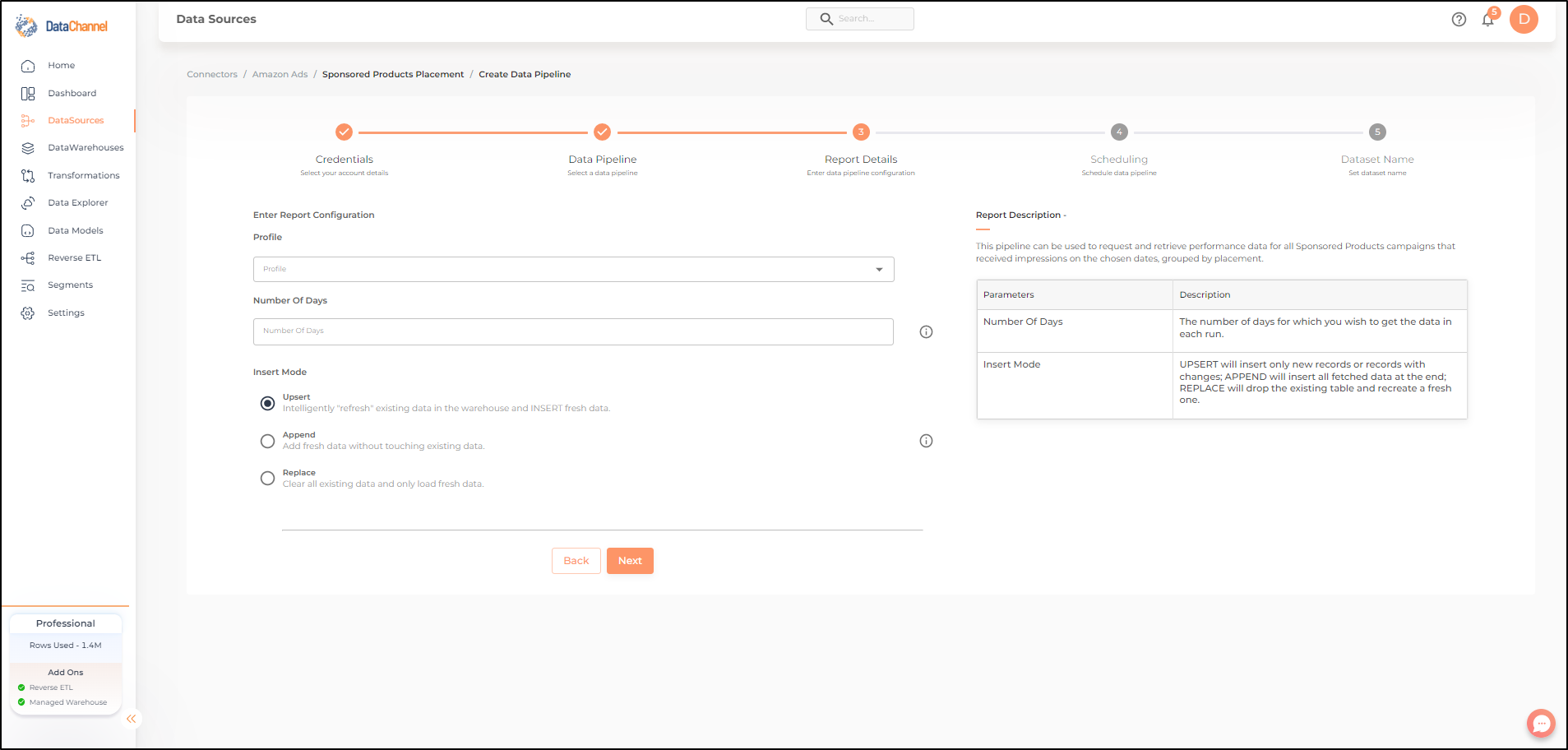Image resolution: width=1568 pixels, height=750 pixels.
Task: Click the 'Description' table header
Action: (x=1319, y=295)
